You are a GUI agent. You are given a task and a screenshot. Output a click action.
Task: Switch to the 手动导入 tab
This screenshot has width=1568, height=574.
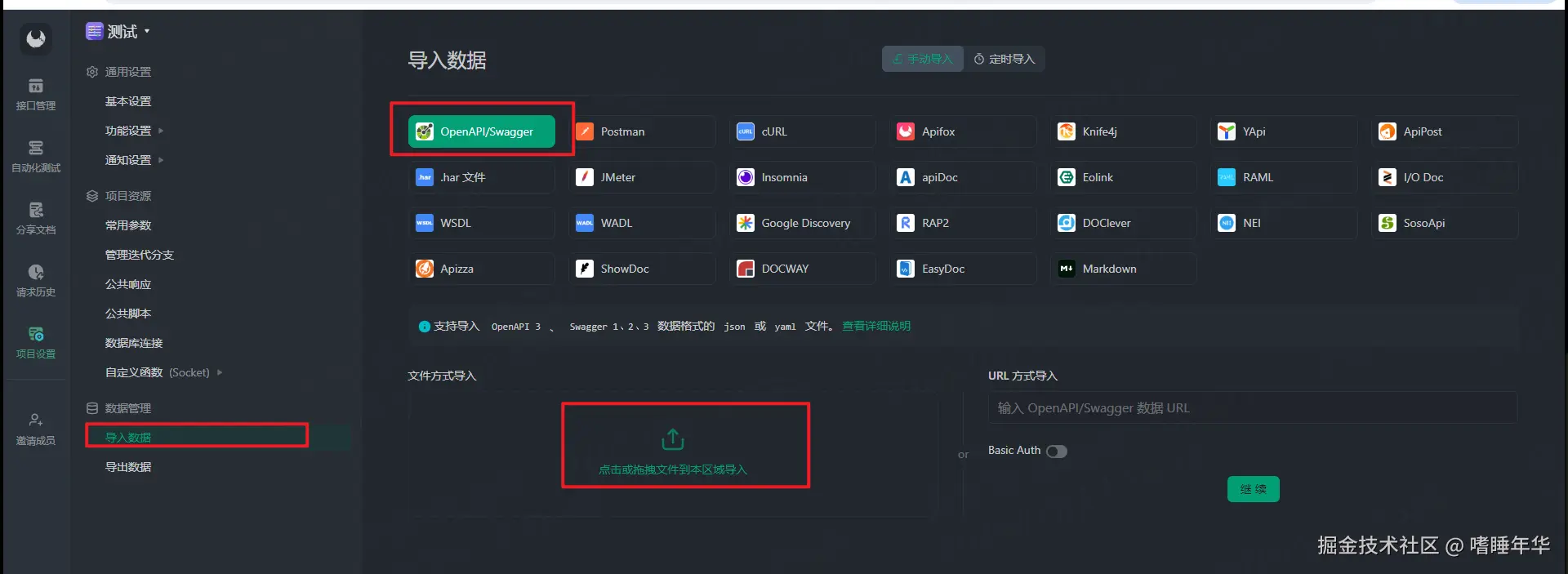(x=923, y=59)
